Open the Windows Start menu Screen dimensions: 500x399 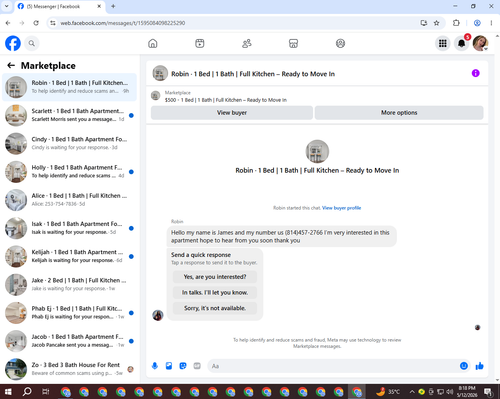(x=8, y=391)
